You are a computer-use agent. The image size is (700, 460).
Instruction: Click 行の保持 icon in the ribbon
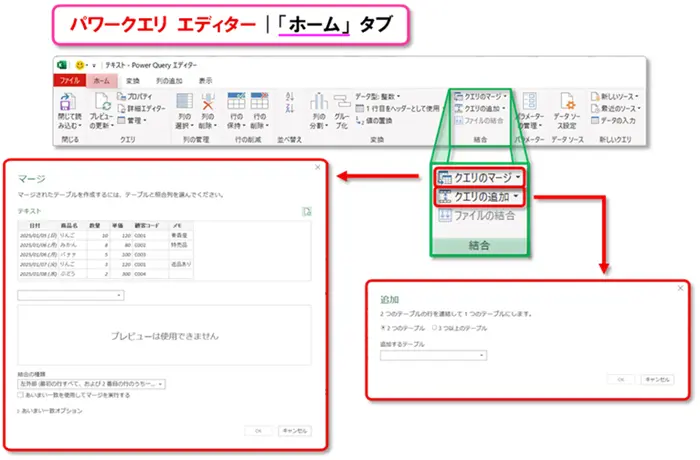coord(236,101)
